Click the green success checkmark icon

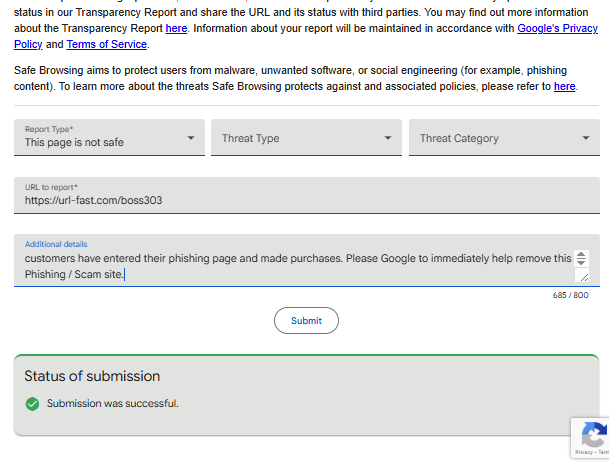[32, 404]
